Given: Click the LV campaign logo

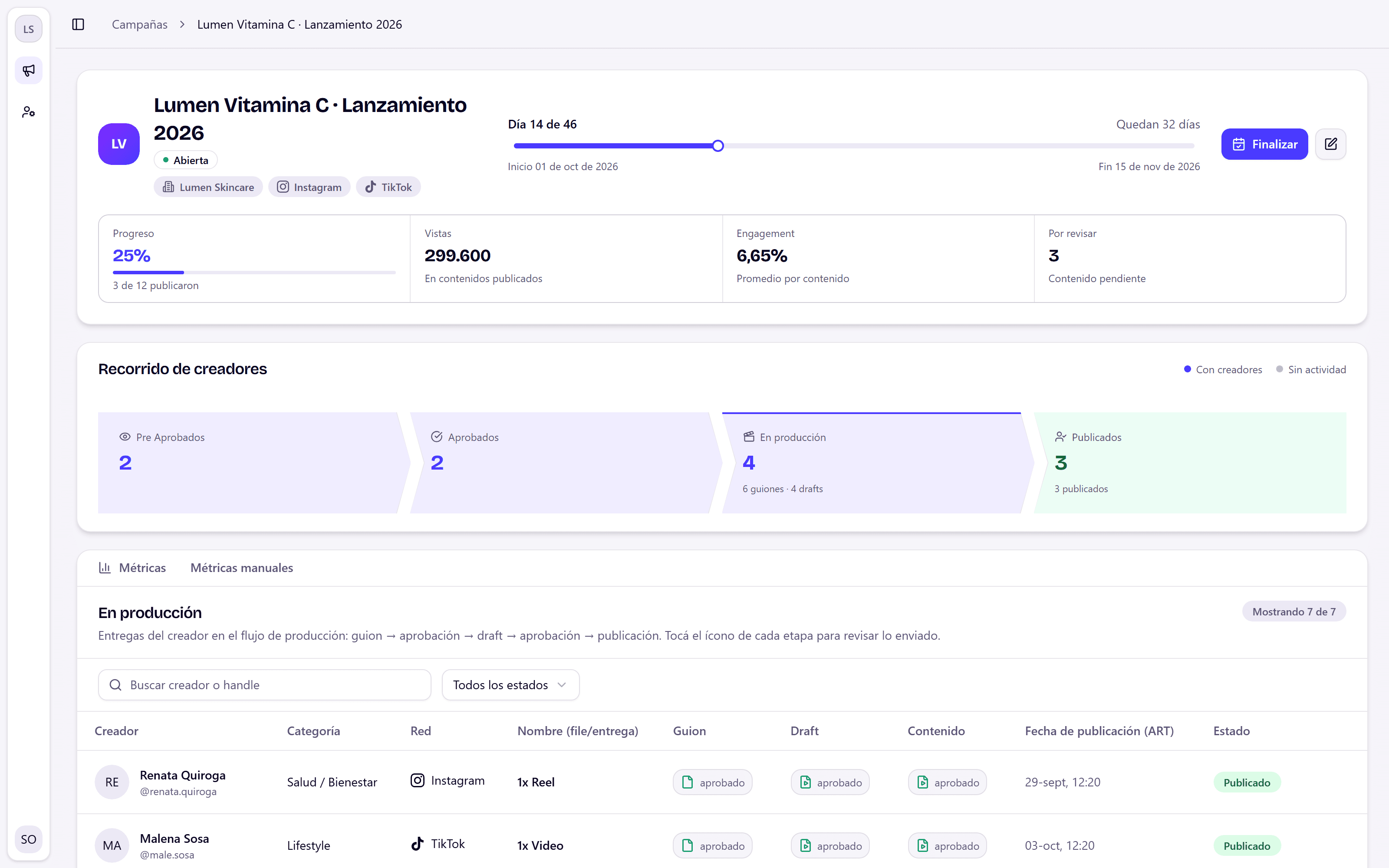Looking at the screenshot, I should pos(119,144).
